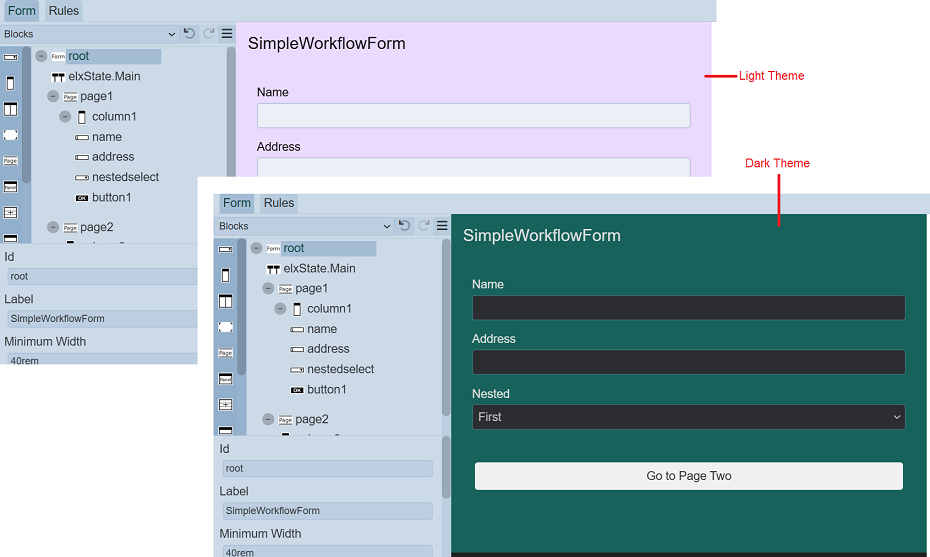Select the Page block icon in the dark theme palette
The image size is (930, 557).
[225, 353]
